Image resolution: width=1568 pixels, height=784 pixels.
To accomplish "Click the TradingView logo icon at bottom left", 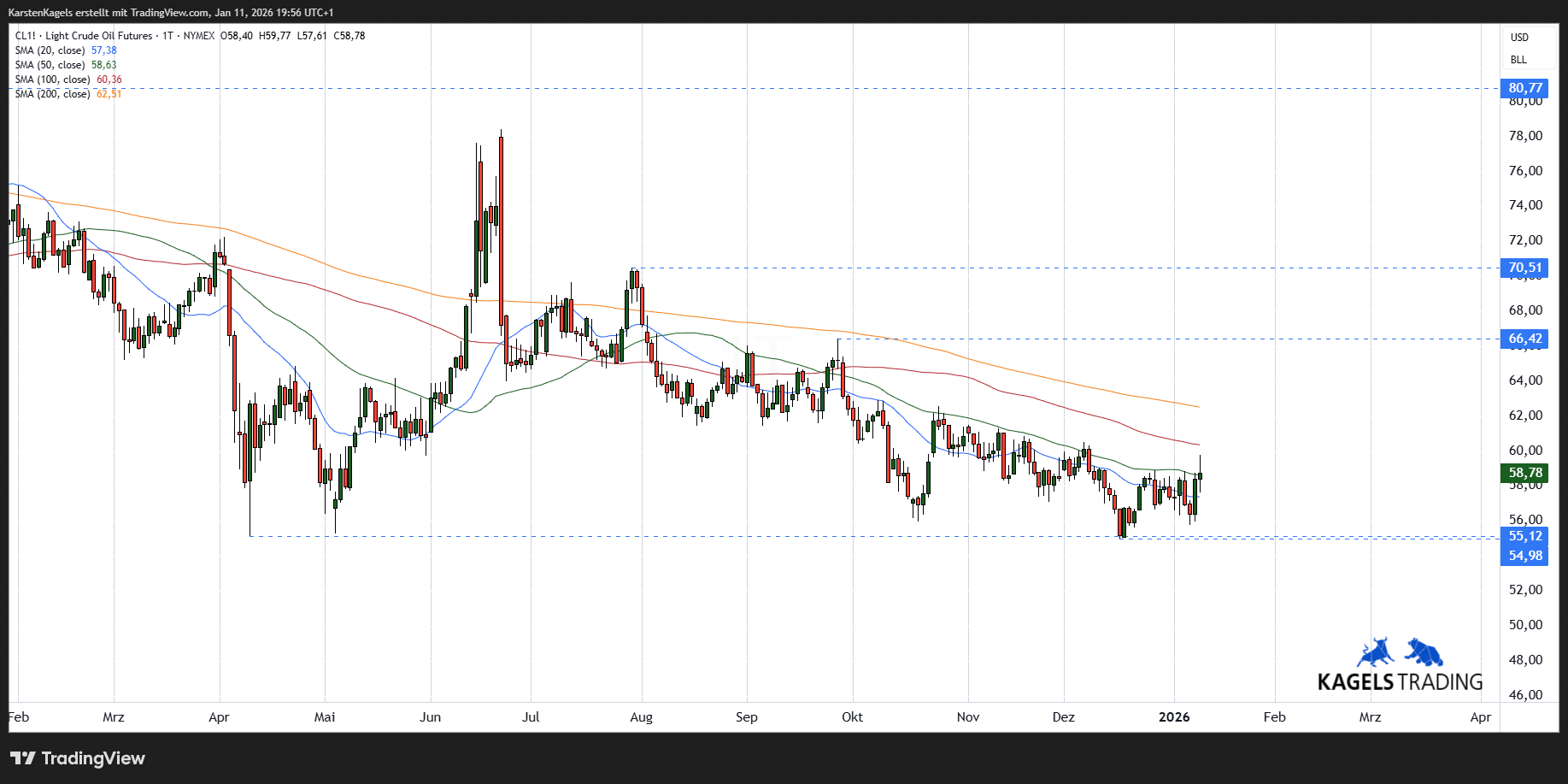I will pyautogui.click(x=23, y=758).
